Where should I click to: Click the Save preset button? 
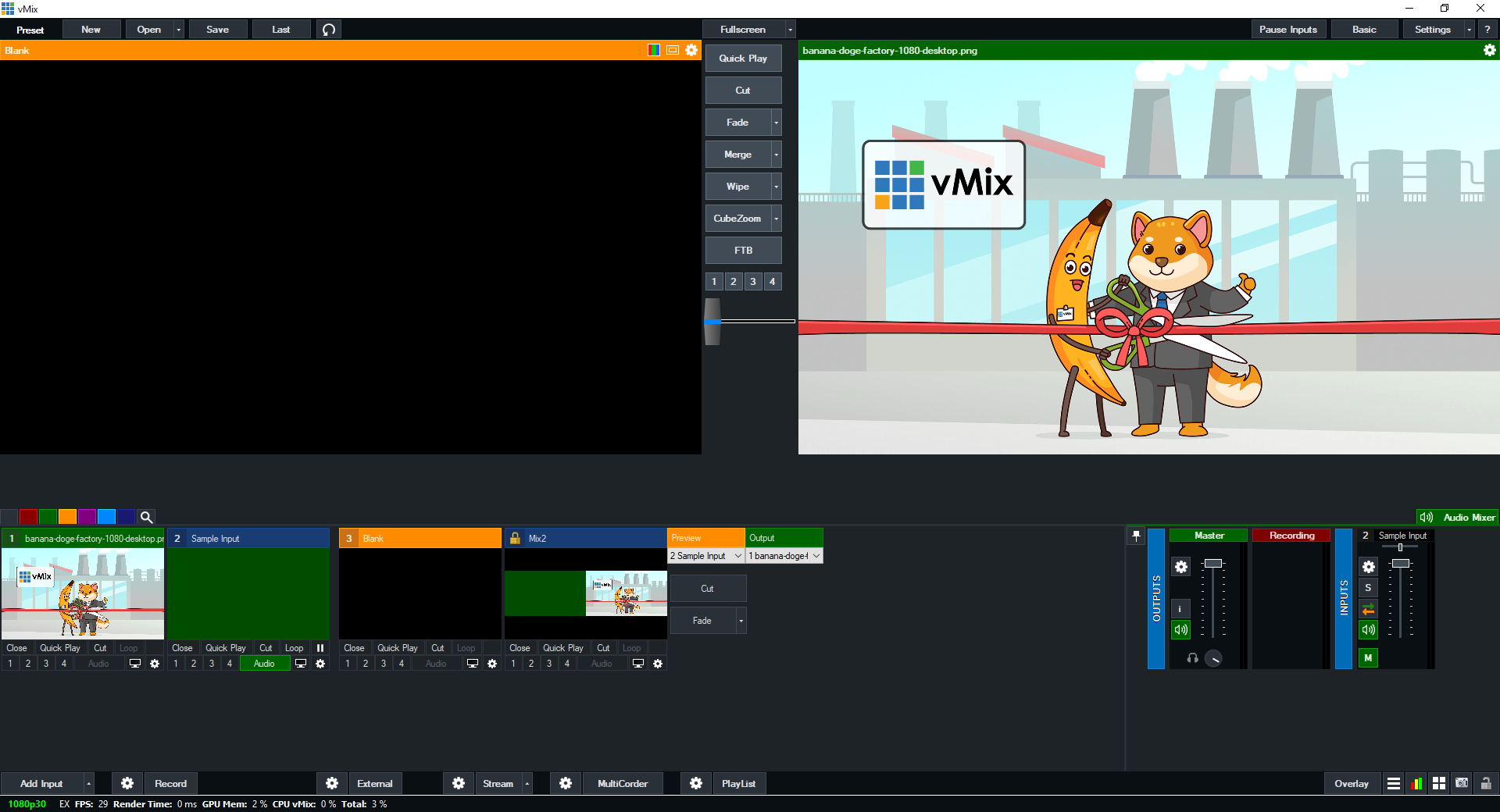click(x=217, y=30)
